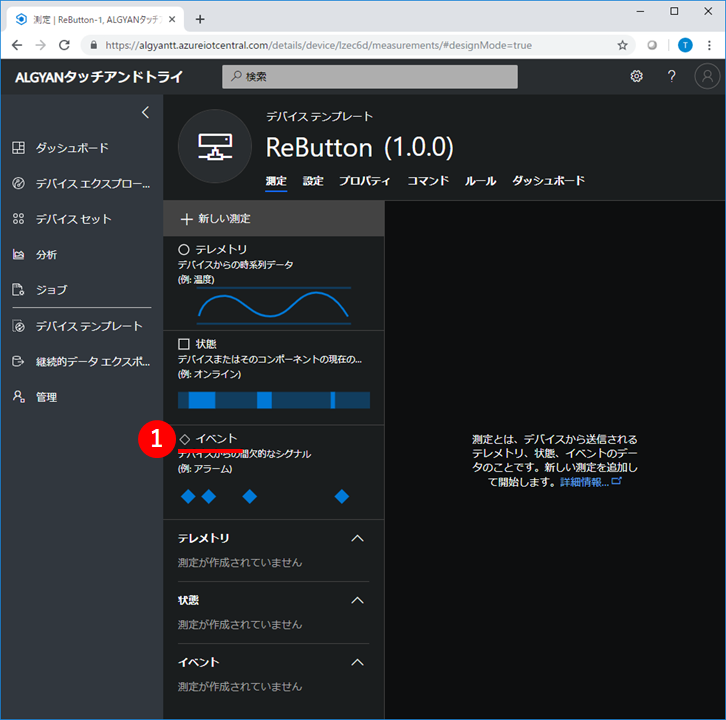Select イベント measurement type

pyautogui.click(x=274, y=472)
